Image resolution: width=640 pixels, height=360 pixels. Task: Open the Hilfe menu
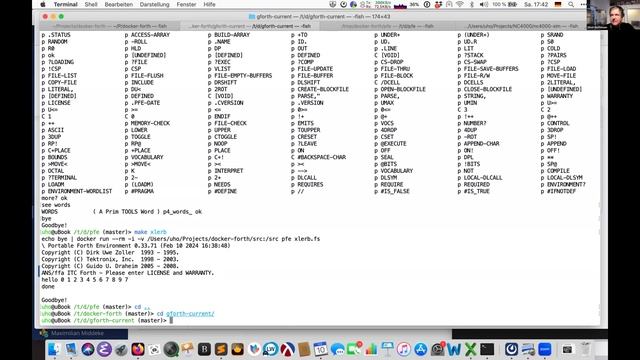coord(209,4)
